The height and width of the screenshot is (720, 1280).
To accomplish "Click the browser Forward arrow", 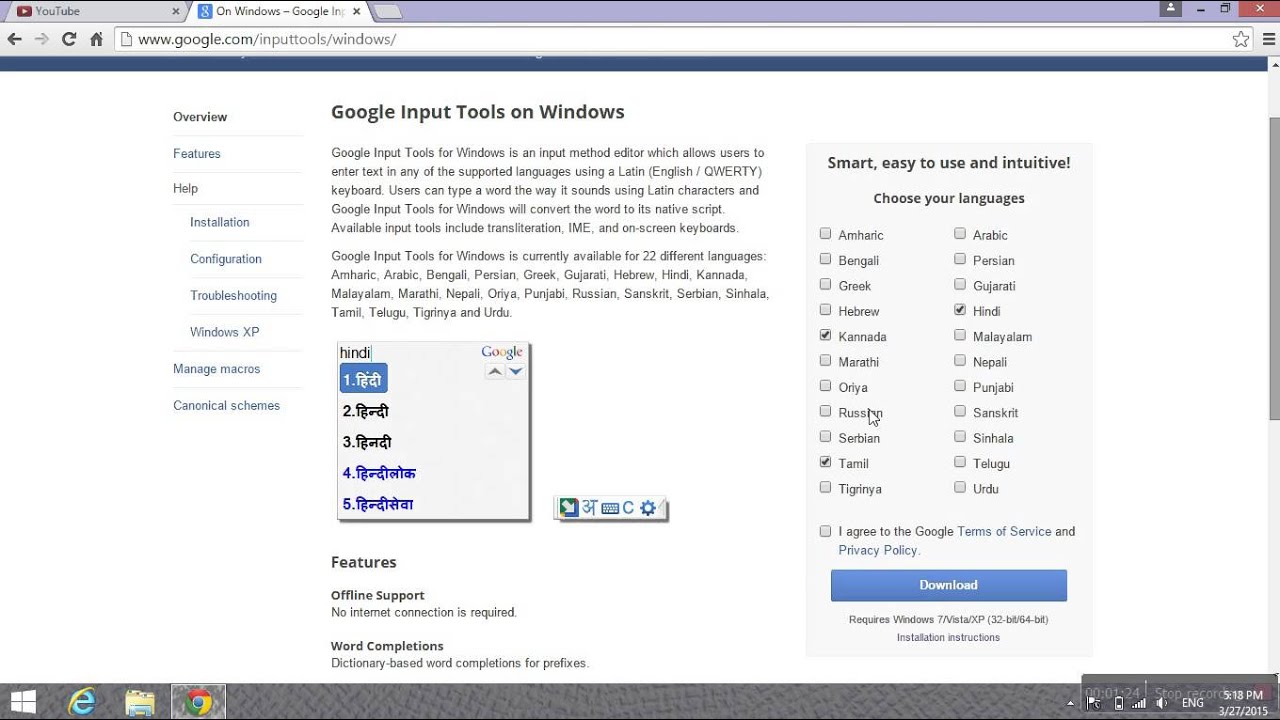I will [x=41, y=39].
